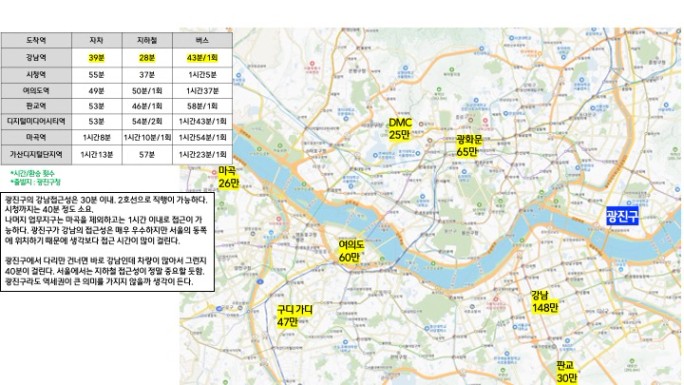The width and height of the screenshot is (684, 385).
Task: Click the 54분/2회 subway cell
Action: pos(147,122)
